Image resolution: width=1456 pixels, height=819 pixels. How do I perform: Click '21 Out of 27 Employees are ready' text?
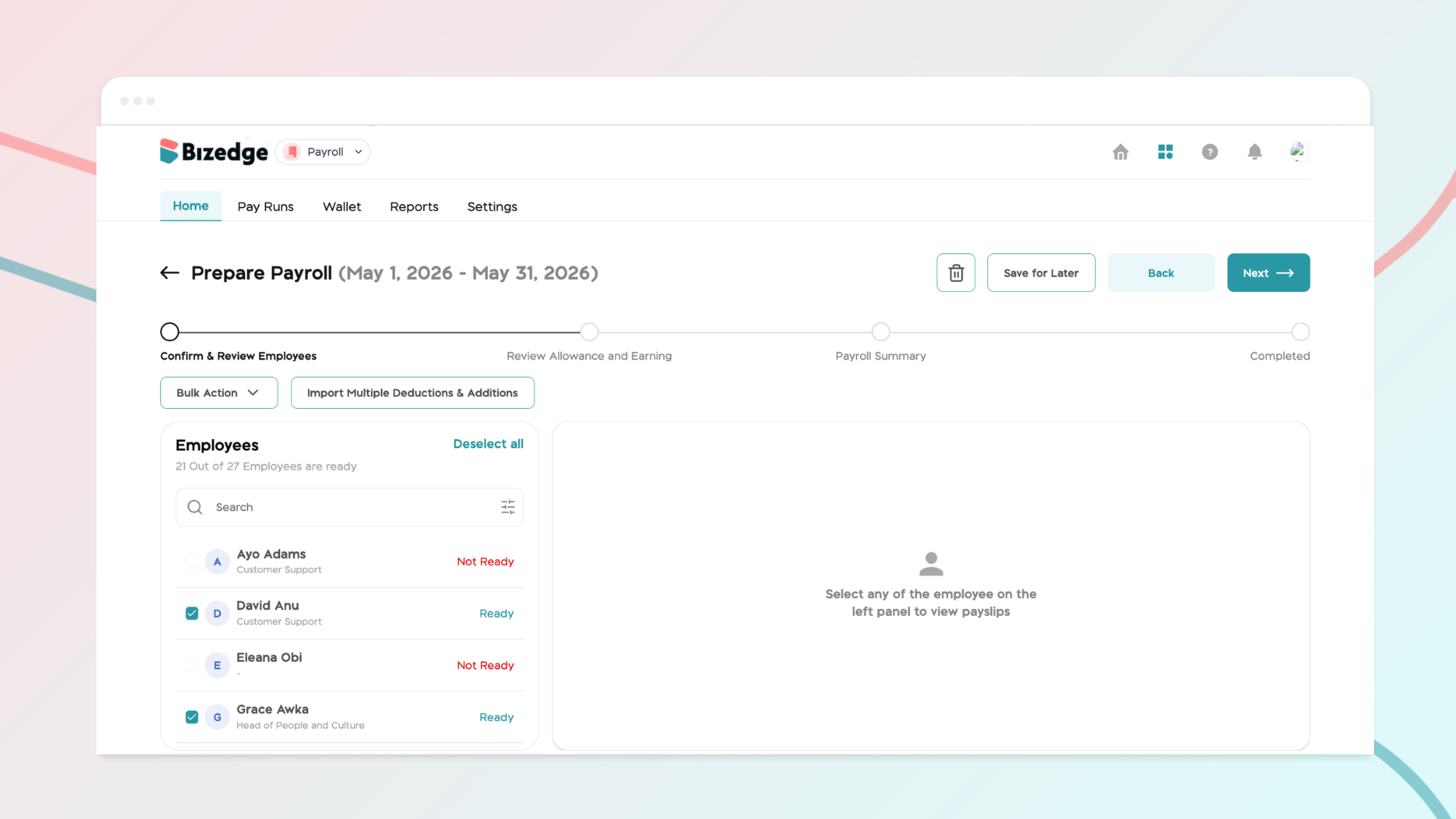point(266,466)
